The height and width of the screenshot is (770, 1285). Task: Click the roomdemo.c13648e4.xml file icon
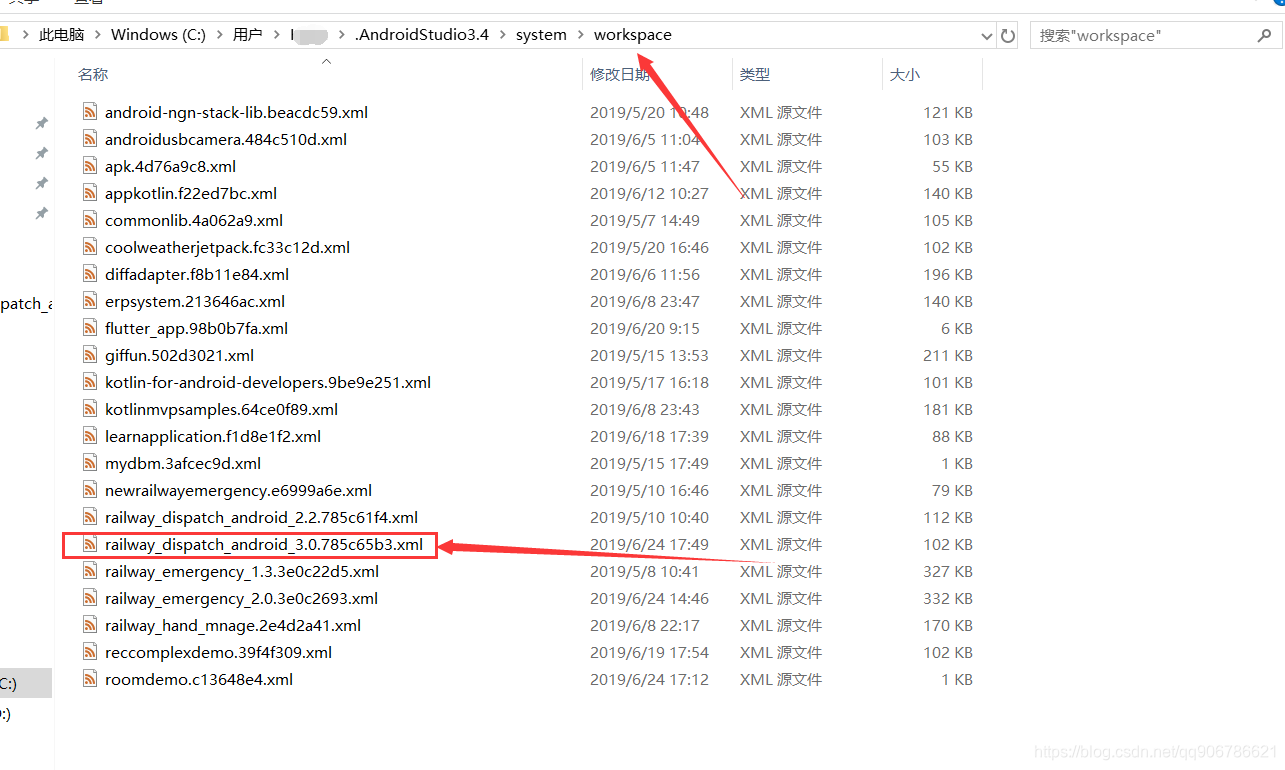90,679
